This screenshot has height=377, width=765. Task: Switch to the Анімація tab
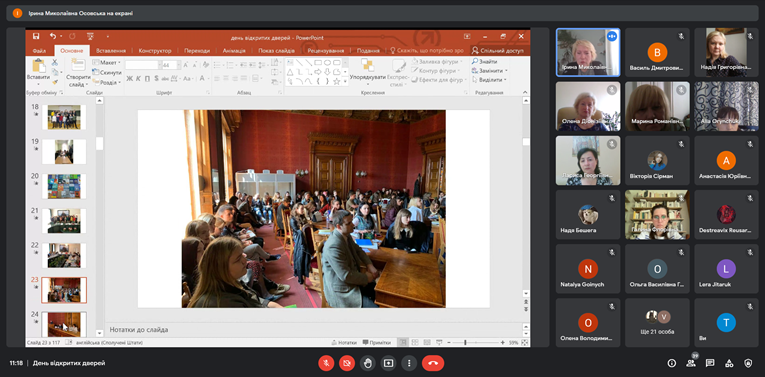tap(235, 51)
